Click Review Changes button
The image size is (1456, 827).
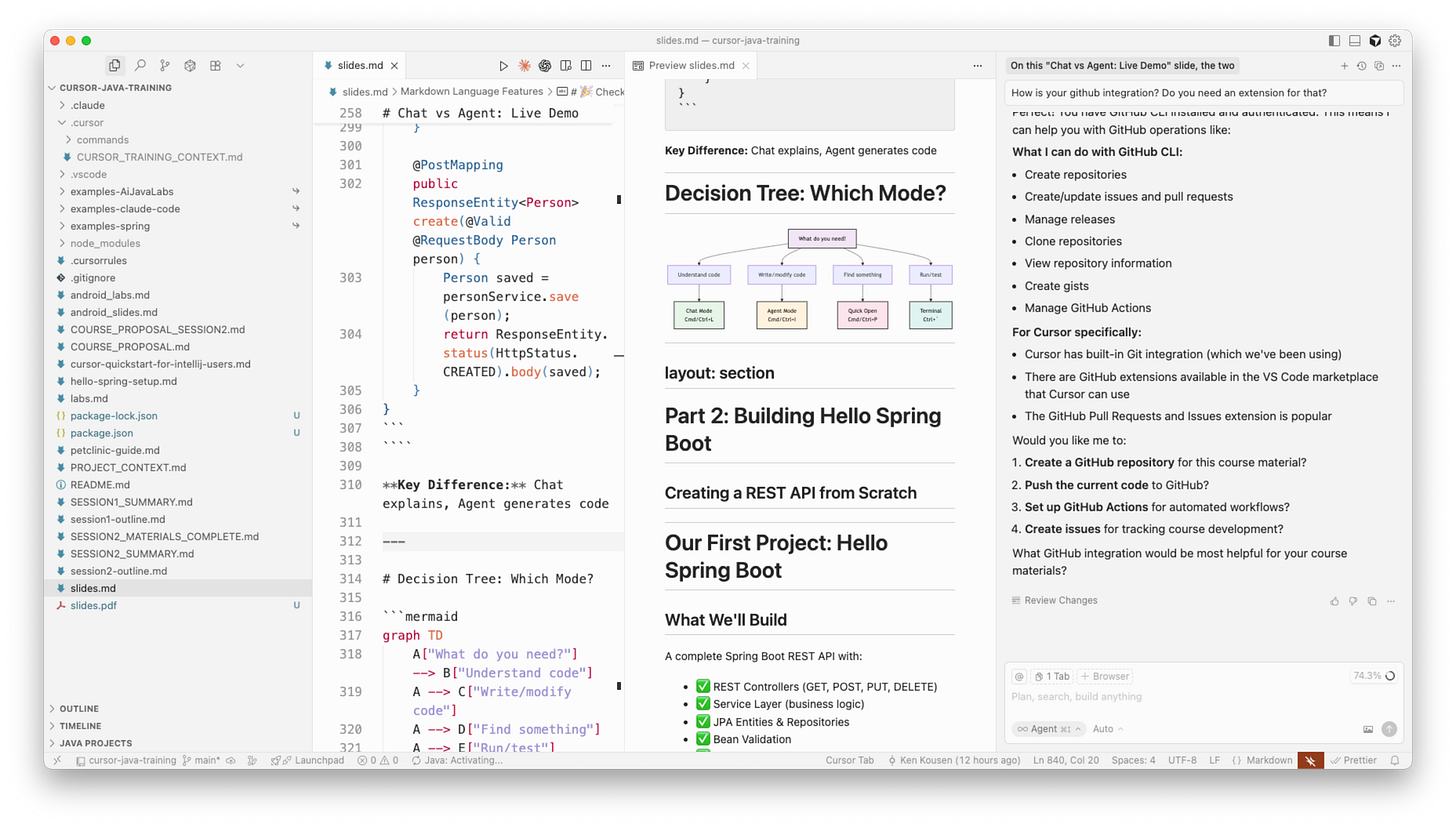(1054, 601)
